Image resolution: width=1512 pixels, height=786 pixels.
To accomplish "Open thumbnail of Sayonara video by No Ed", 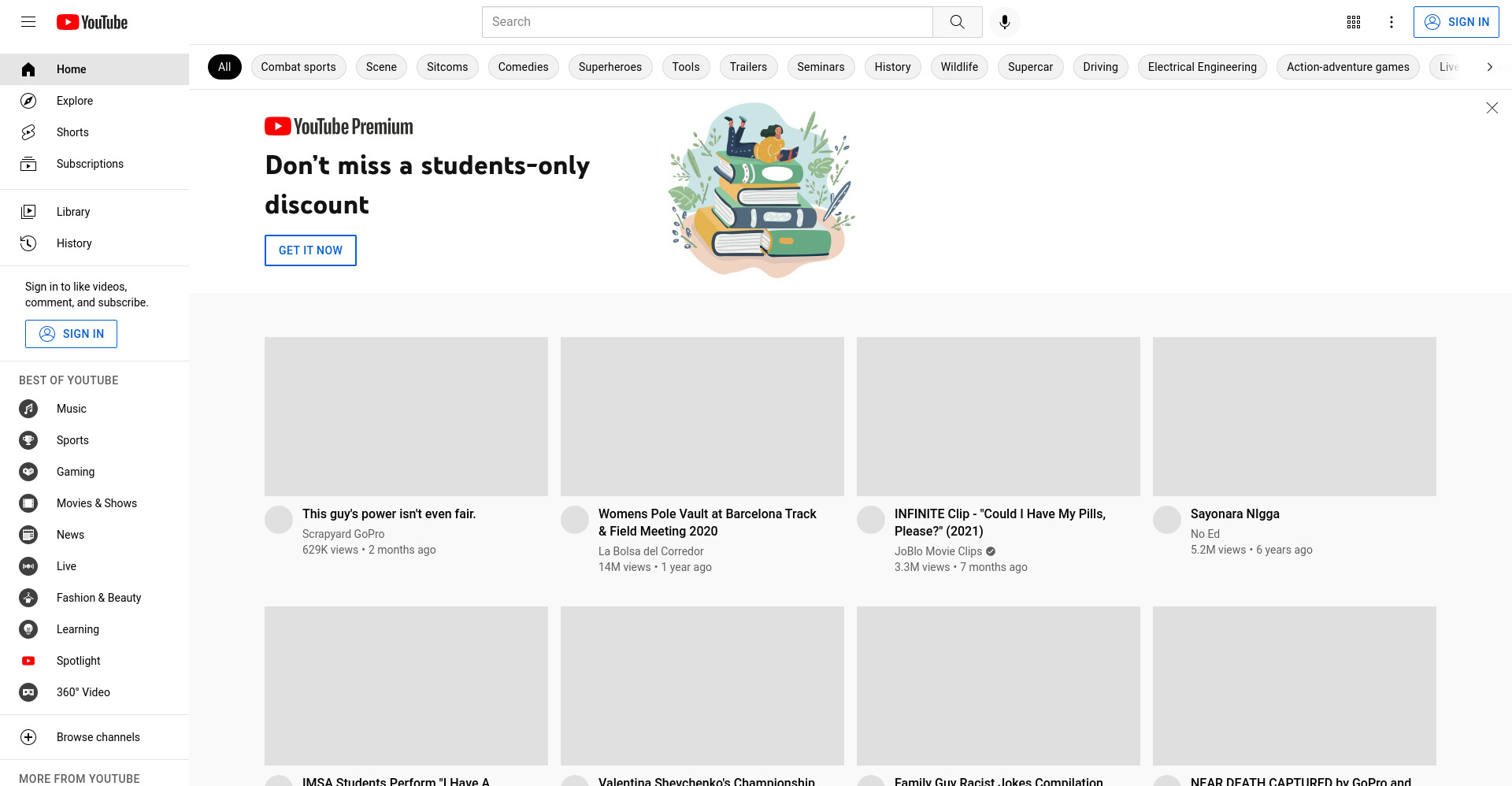I will tap(1295, 417).
